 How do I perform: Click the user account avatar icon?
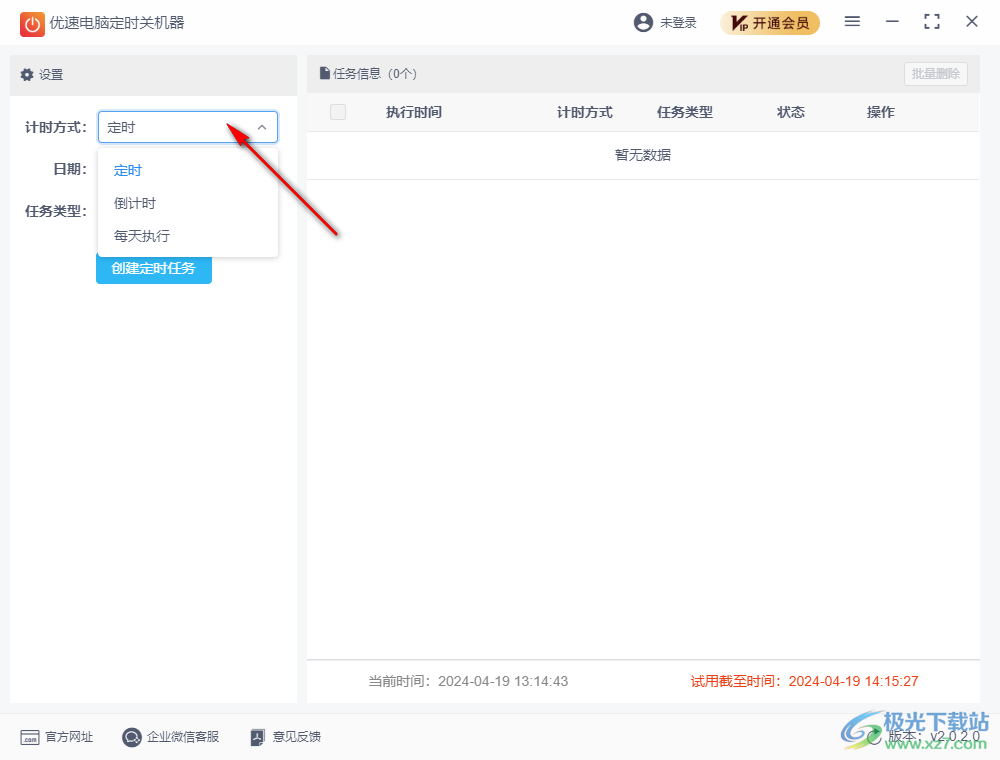tap(643, 22)
